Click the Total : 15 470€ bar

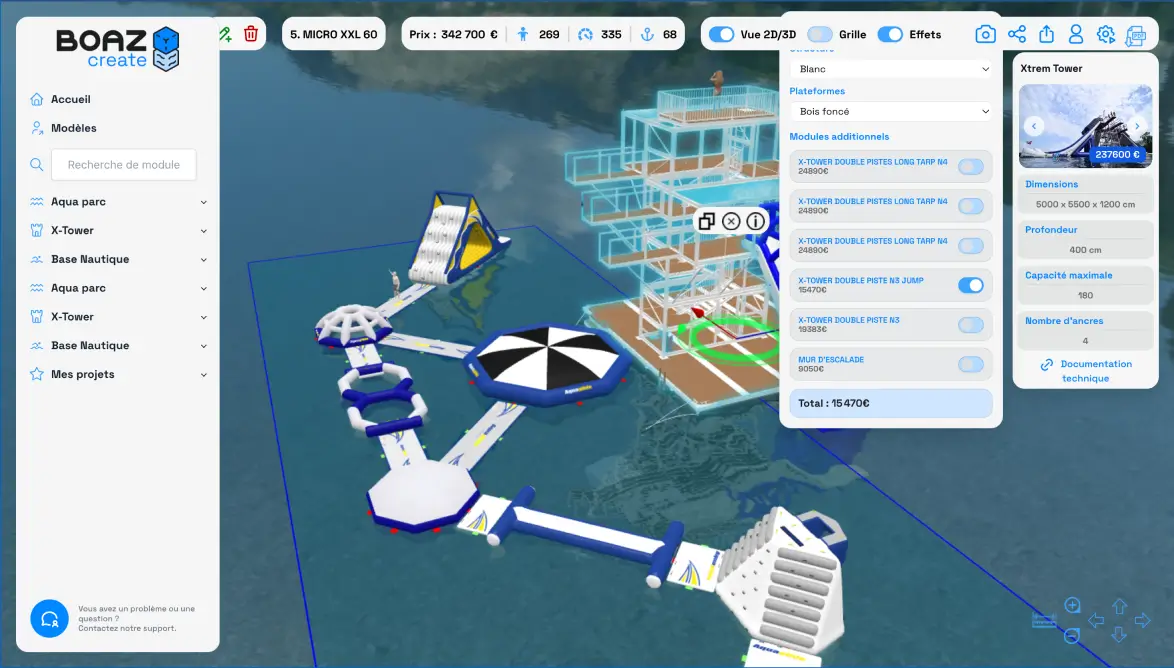point(891,403)
